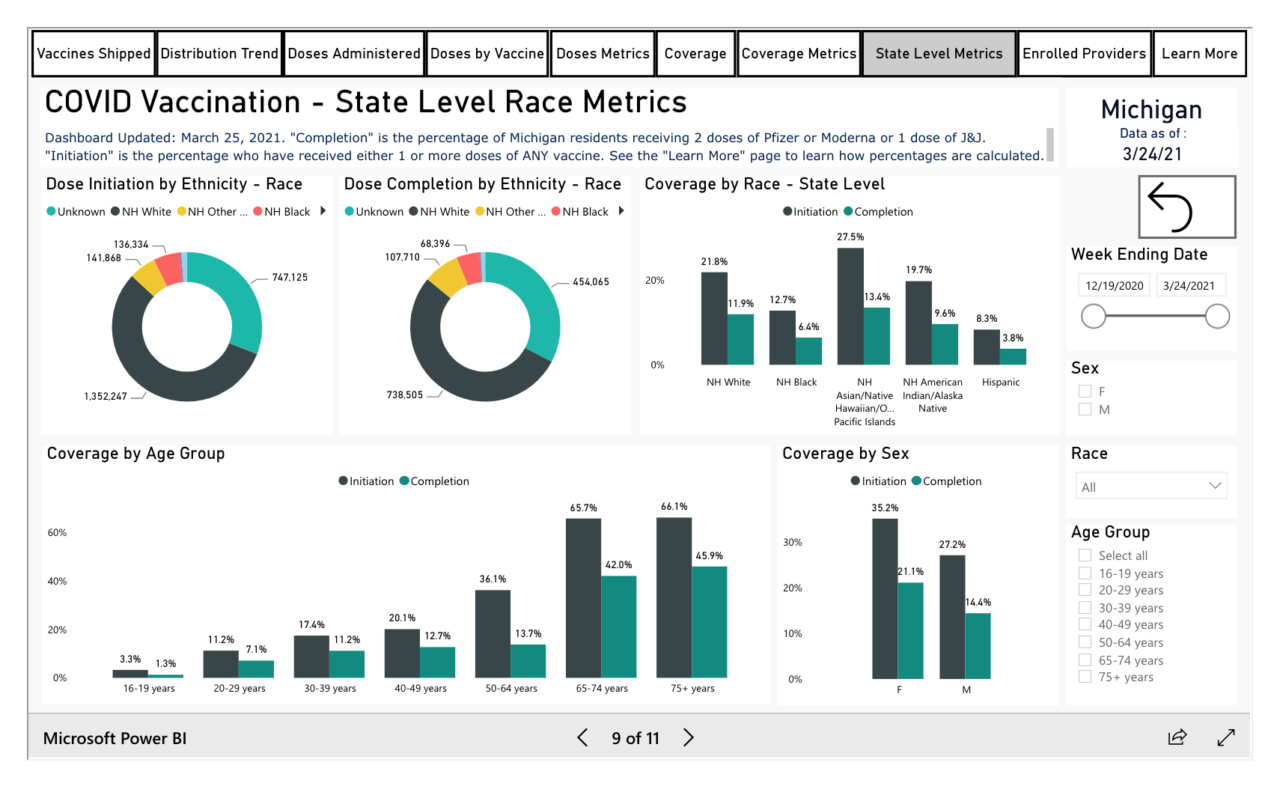The image size is (1280, 786).
Task: Expand the Dose Completion chart legend arrow
Action: click(x=619, y=211)
